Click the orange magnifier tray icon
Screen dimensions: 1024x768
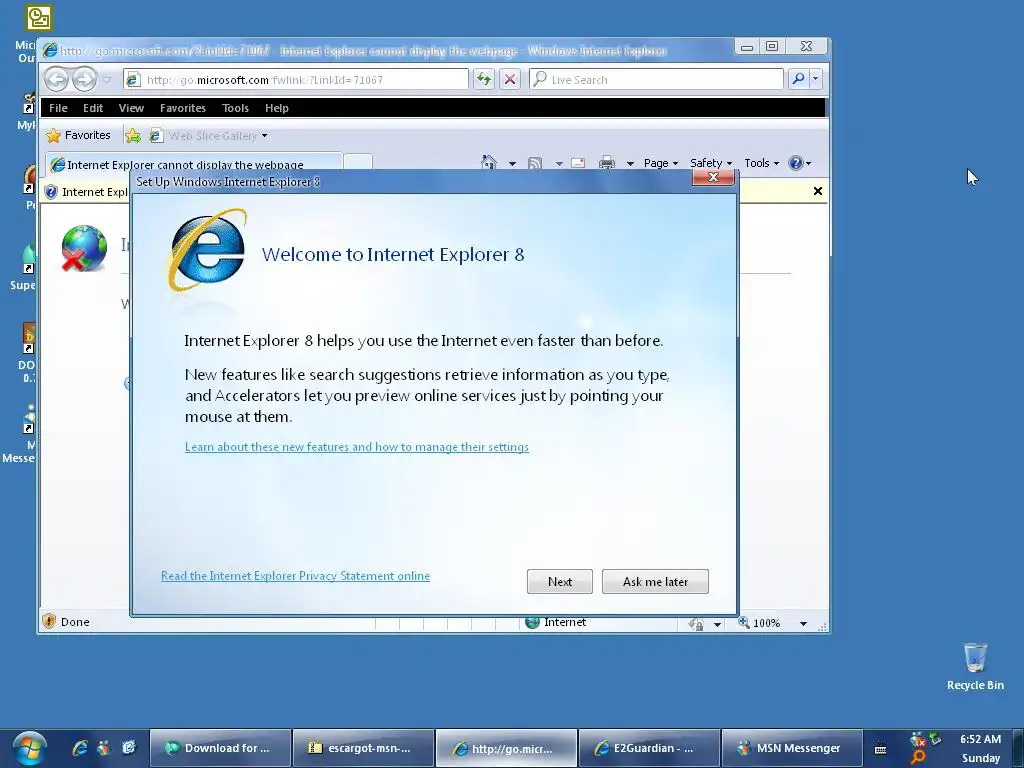tap(918, 758)
